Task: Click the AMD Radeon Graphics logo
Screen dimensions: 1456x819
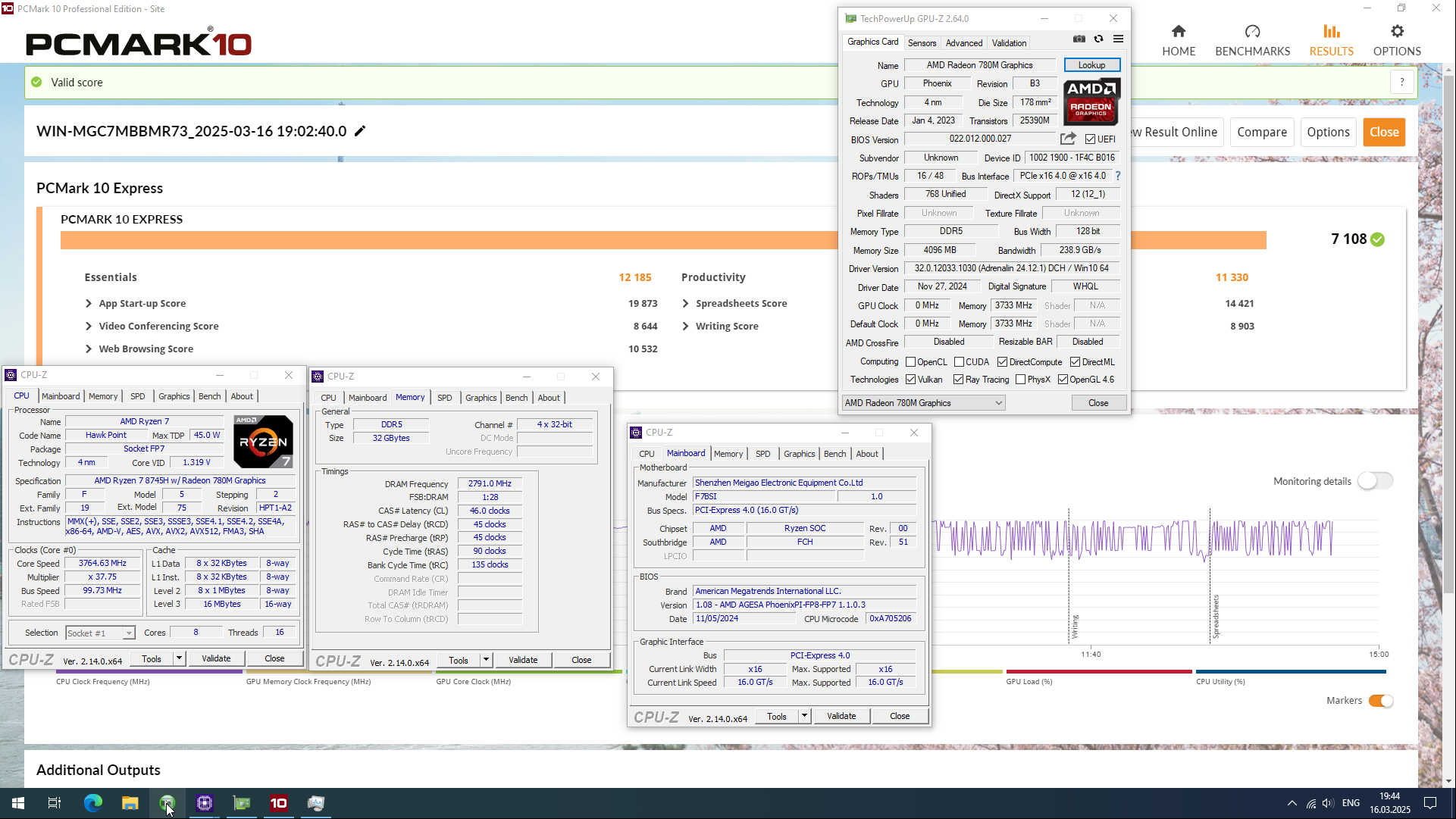Action: pyautogui.click(x=1091, y=101)
